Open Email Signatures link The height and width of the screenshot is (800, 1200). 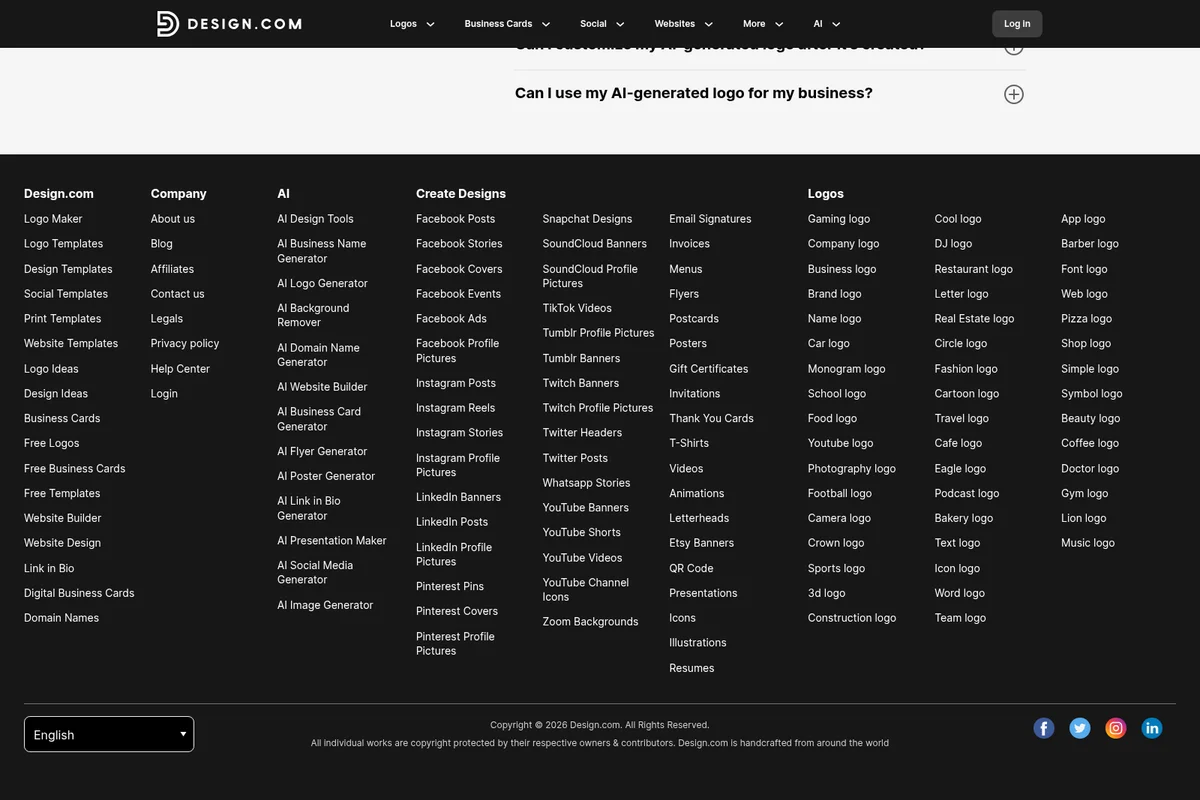click(710, 219)
